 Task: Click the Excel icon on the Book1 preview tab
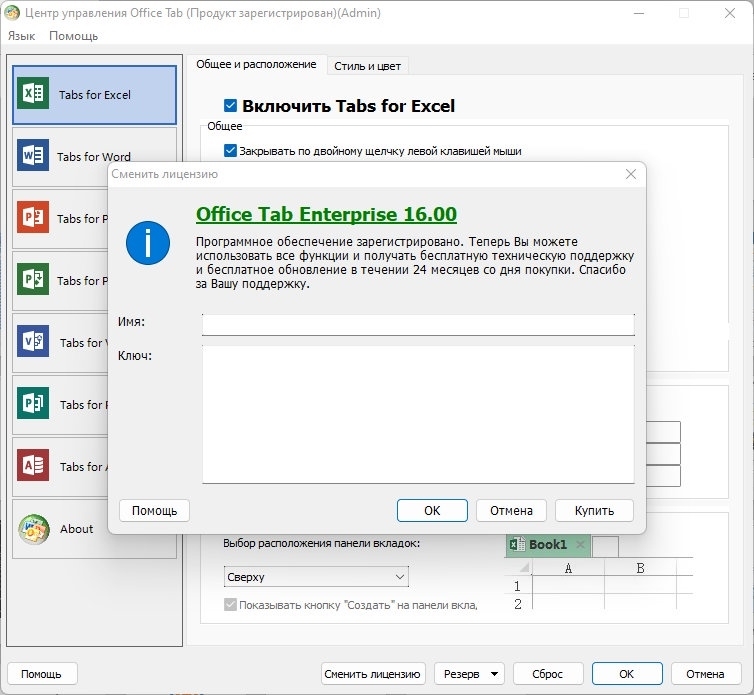pos(517,544)
